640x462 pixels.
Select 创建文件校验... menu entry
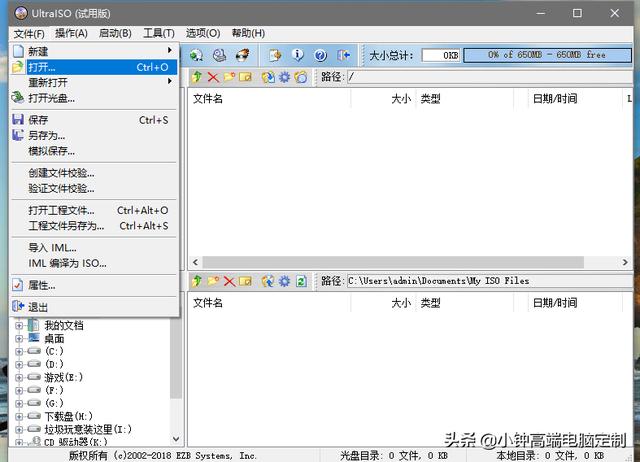[x=94, y=173]
